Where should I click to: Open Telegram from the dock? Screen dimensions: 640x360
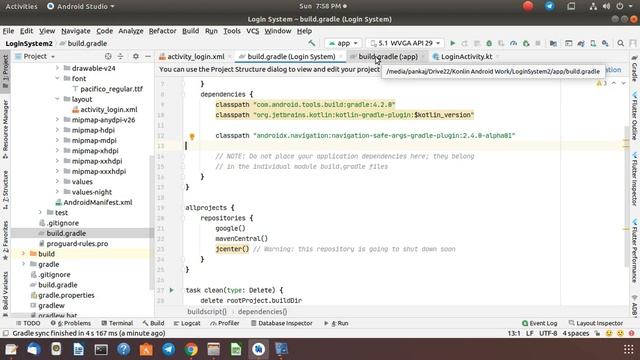[169, 349]
